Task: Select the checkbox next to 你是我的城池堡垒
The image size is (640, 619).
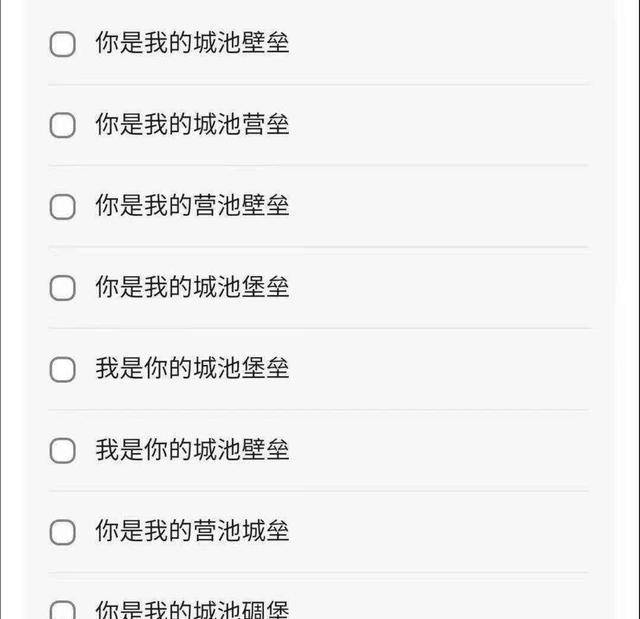Action: [x=63, y=288]
